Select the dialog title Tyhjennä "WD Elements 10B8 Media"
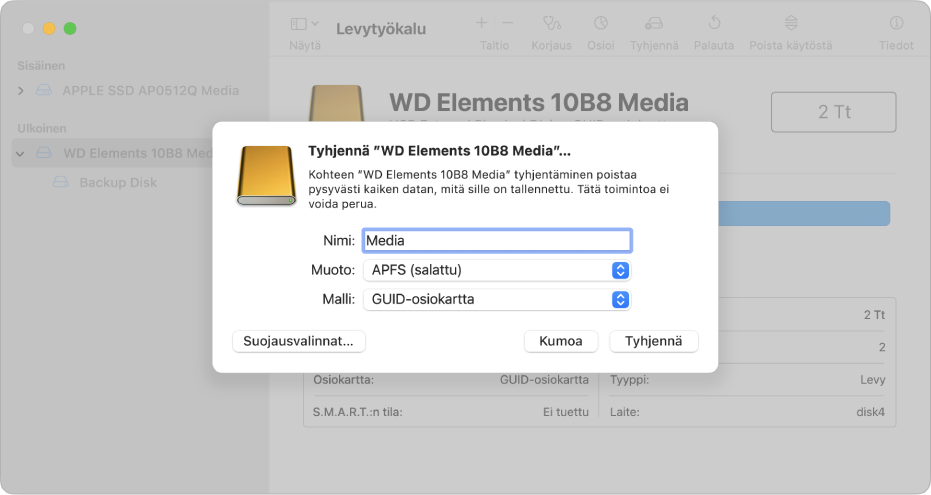Screen dimensions: 931x495 439,151
